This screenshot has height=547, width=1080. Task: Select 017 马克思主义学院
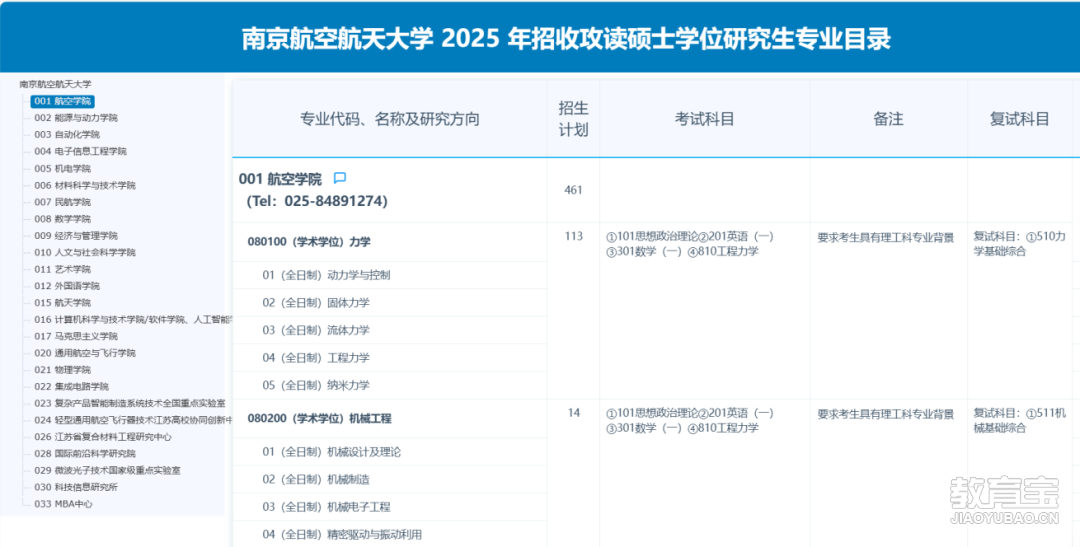pos(76,336)
